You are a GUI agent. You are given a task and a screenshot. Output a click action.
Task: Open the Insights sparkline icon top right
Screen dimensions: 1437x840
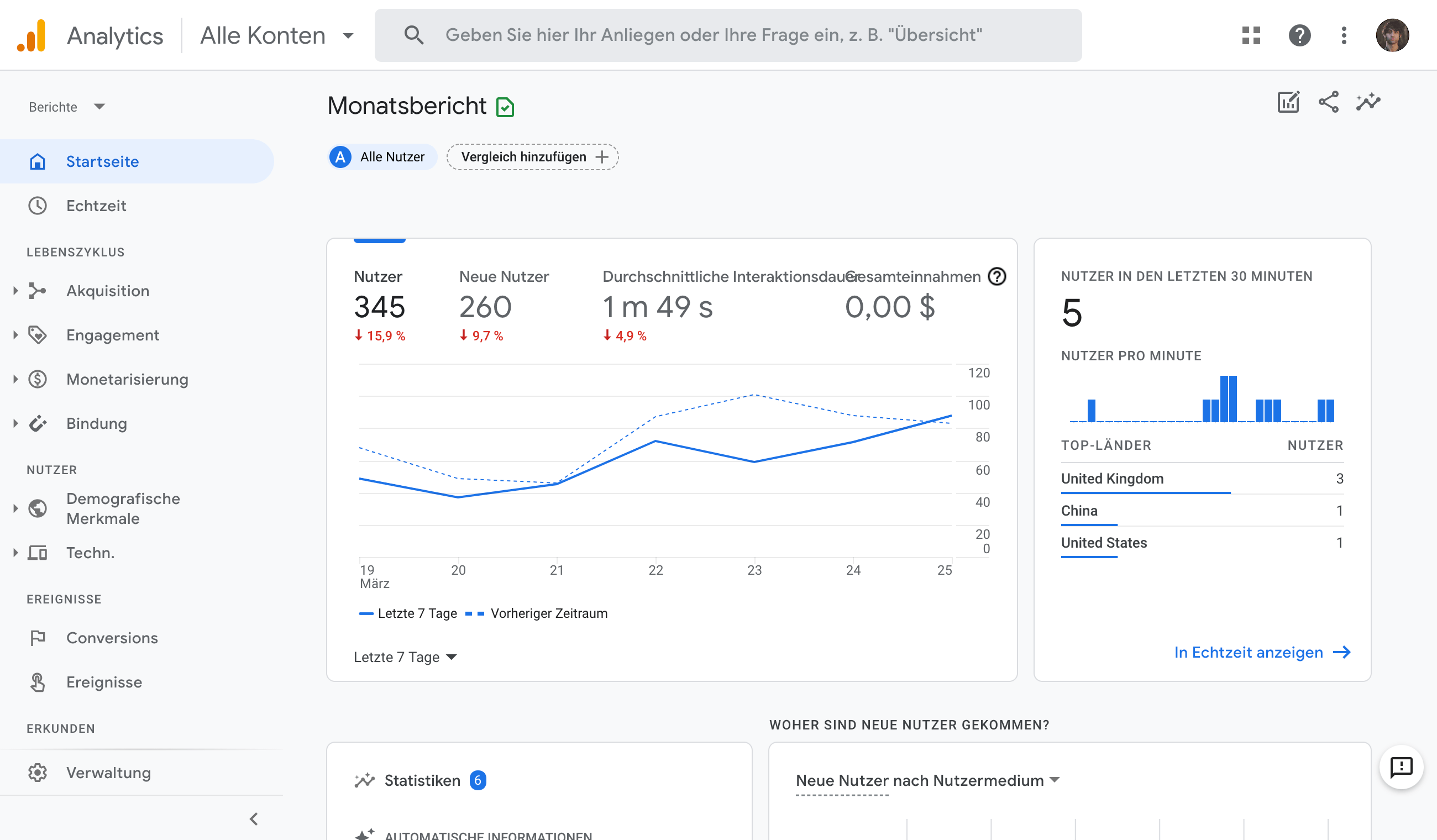coord(1368,103)
